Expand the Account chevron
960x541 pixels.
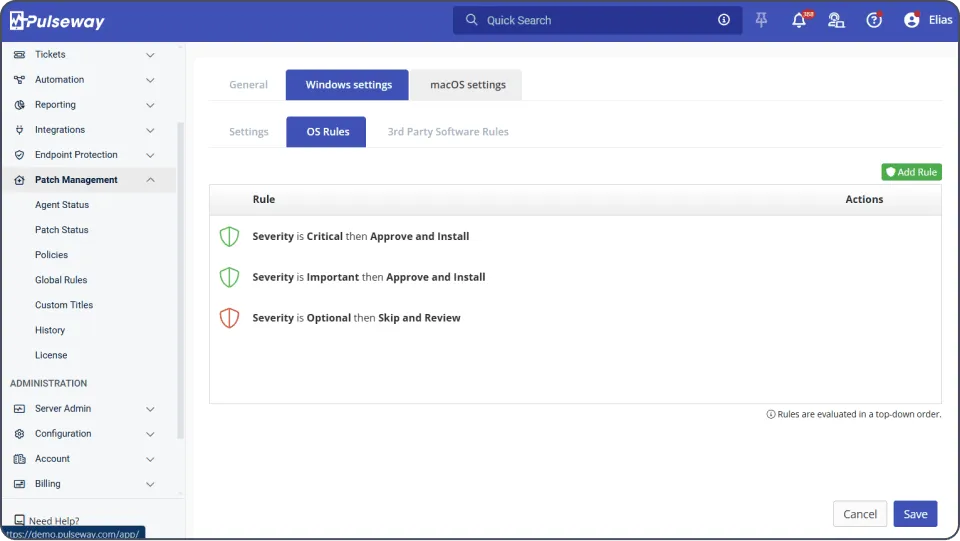click(x=150, y=459)
